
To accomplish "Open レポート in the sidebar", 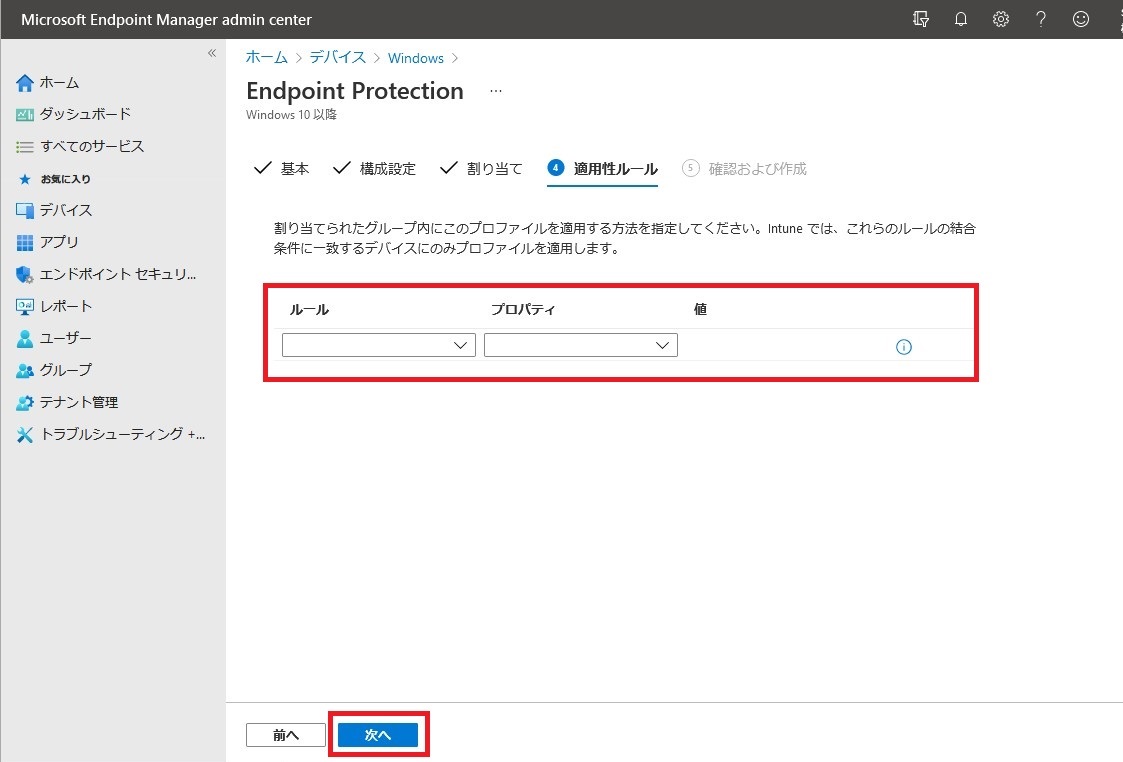I will coord(66,307).
